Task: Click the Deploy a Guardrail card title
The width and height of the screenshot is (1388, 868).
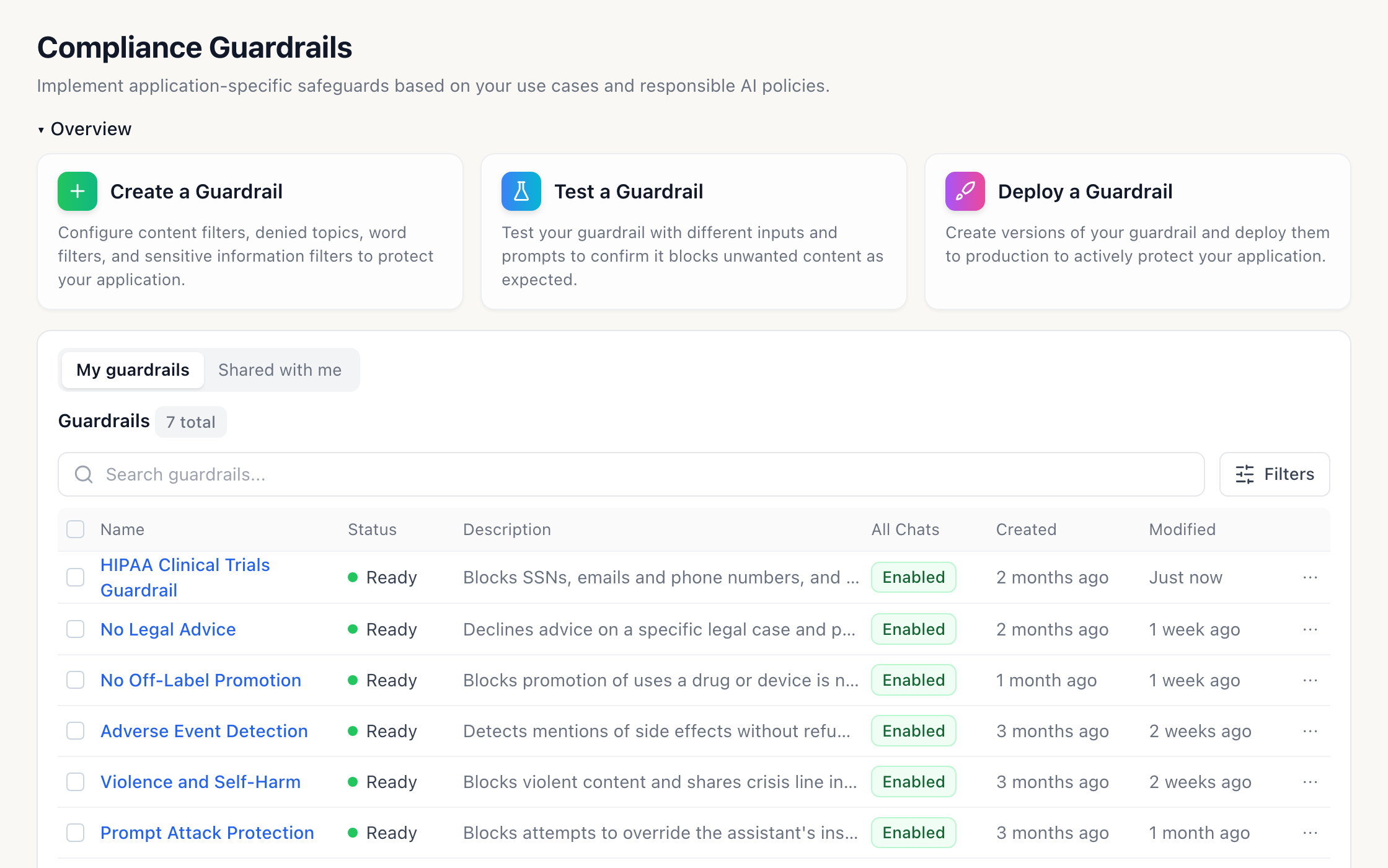Action: pos(1085,192)
